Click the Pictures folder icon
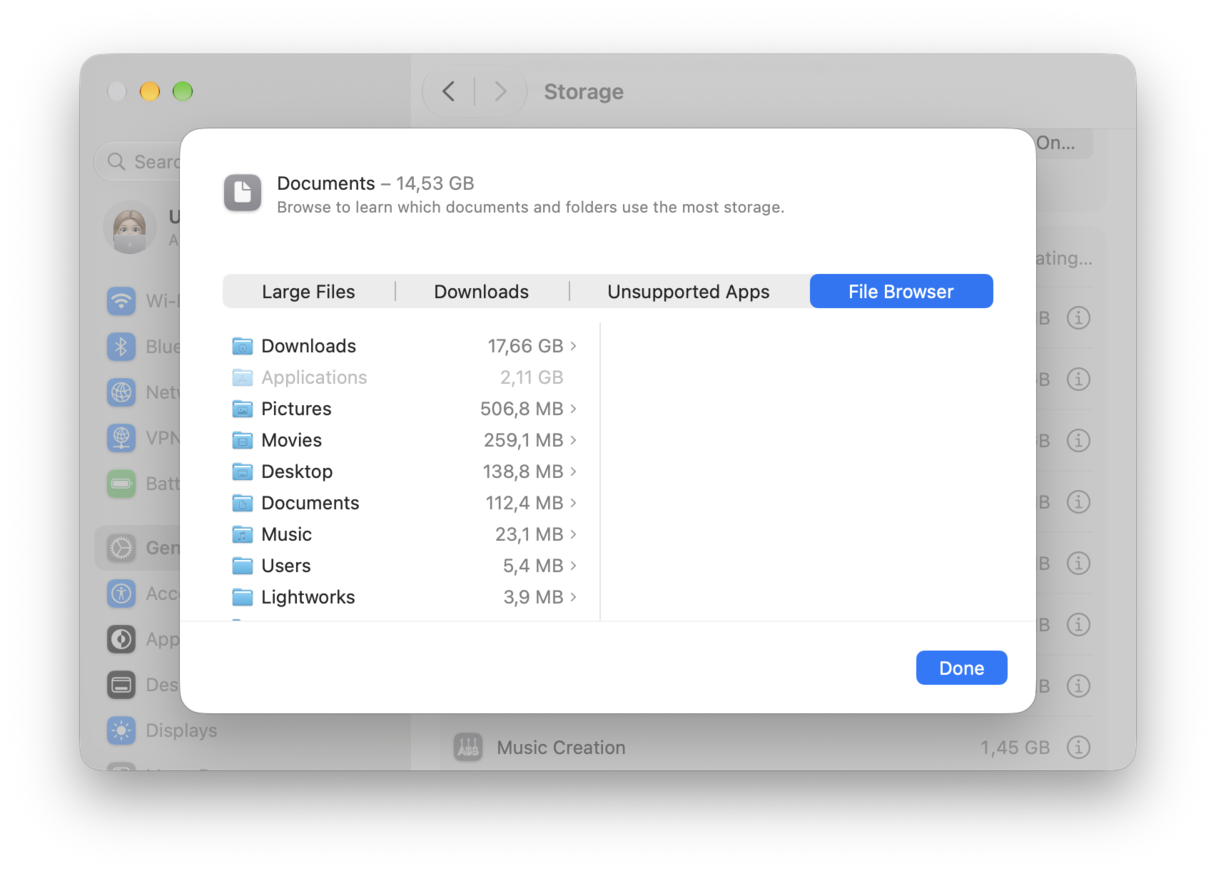Image resolution: width=1216 pixels, height=876 pixels. [x=242, y=409]
